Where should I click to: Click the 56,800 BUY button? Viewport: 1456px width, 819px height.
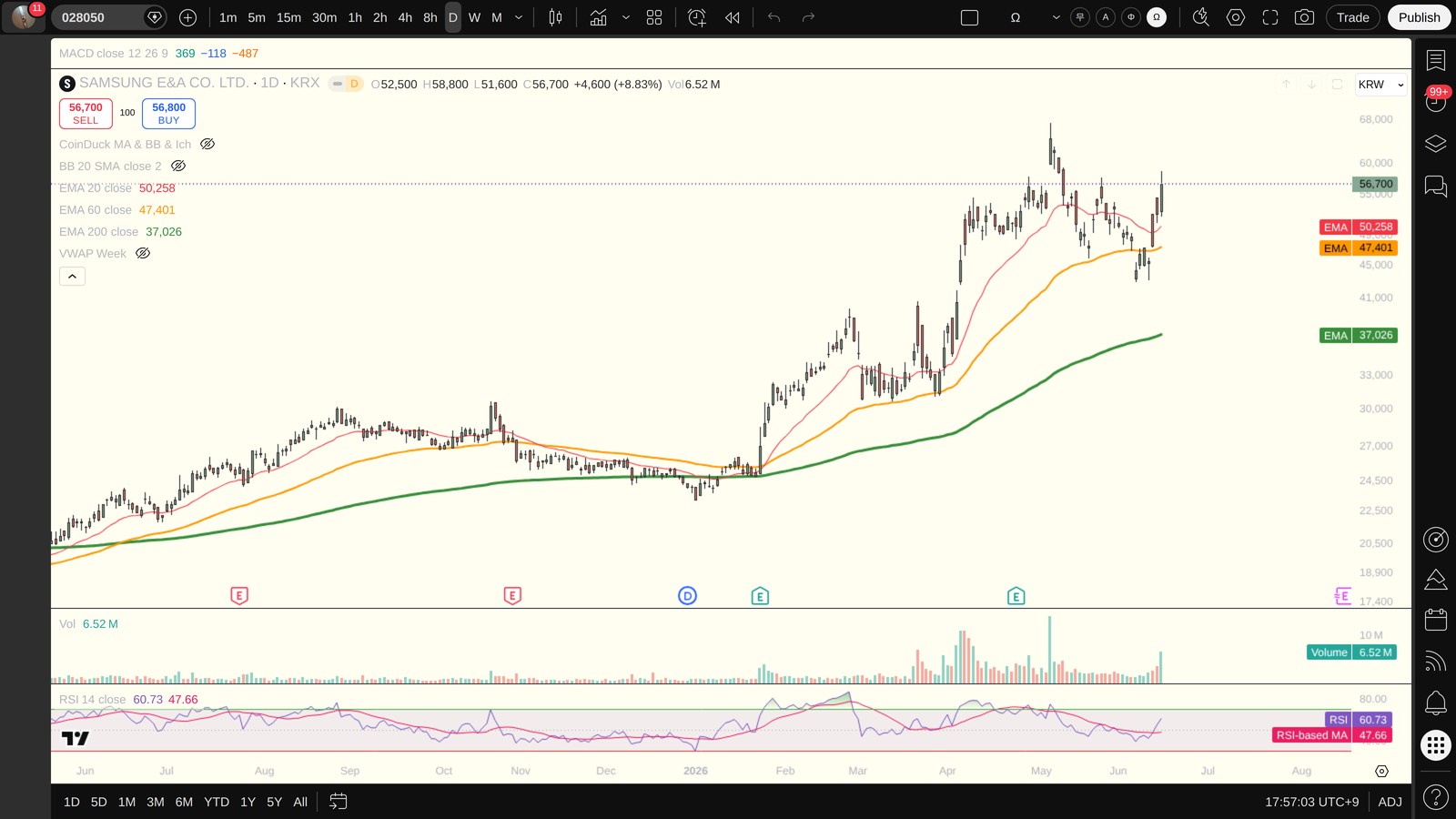pos(168,114)
